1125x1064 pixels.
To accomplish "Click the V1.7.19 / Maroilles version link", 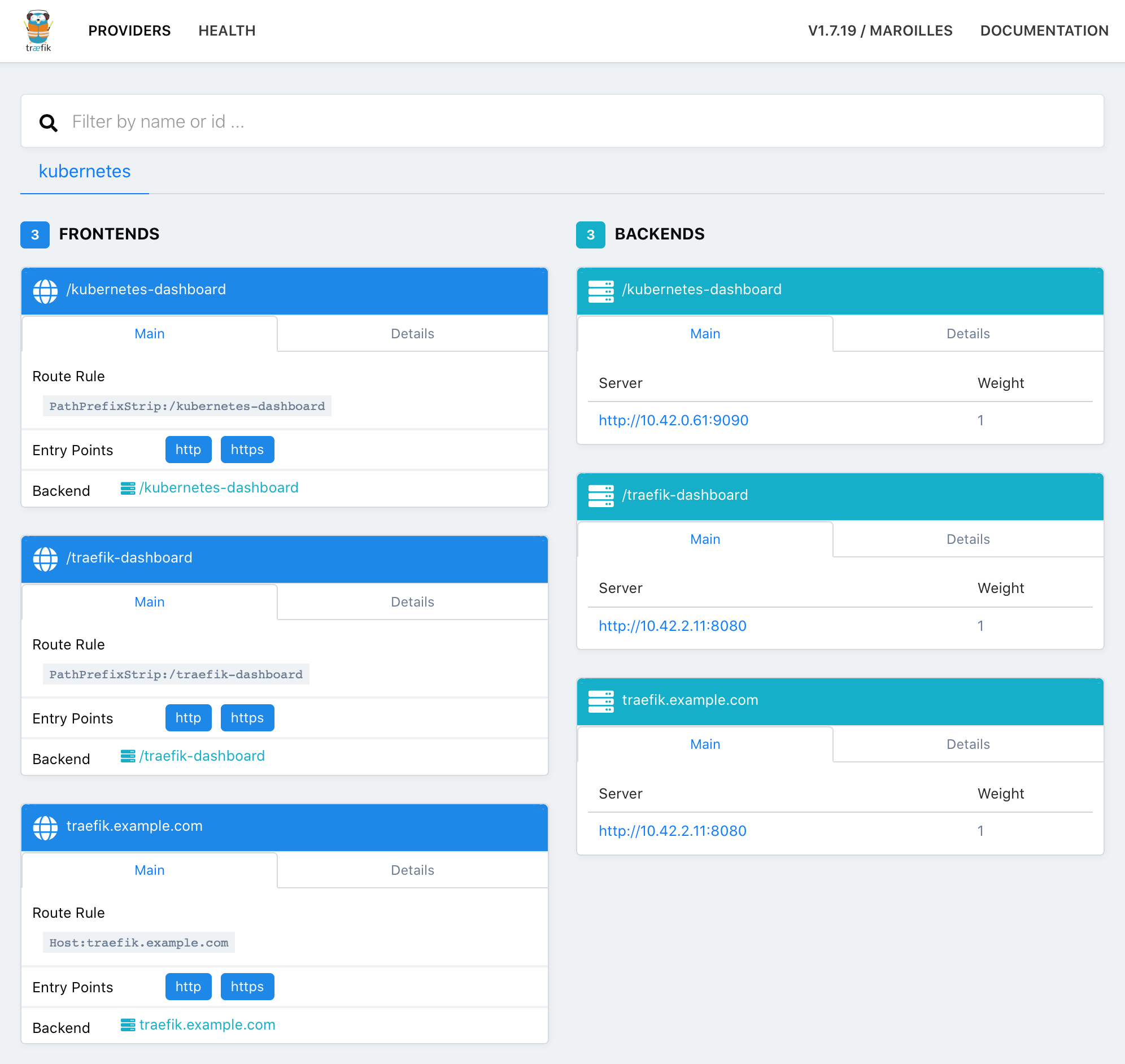I will pos(880,30).
